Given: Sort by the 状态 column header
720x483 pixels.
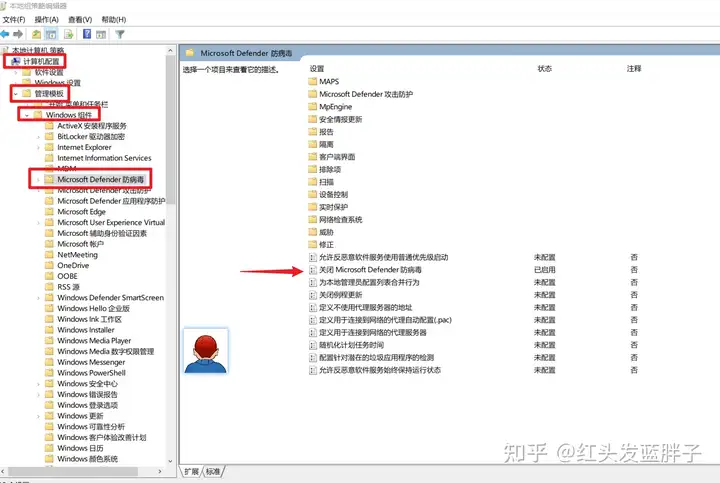Looking at the screenshot, I should 545,68.
